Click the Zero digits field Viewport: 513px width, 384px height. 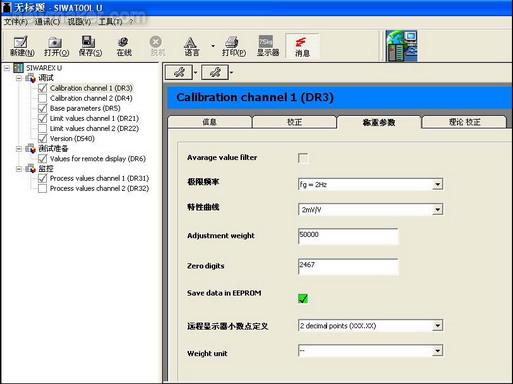coord(348,267)
